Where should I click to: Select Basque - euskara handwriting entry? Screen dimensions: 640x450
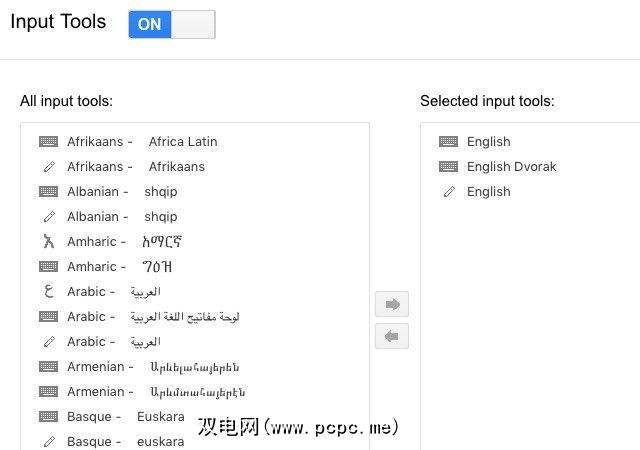[x=126, y=441]
